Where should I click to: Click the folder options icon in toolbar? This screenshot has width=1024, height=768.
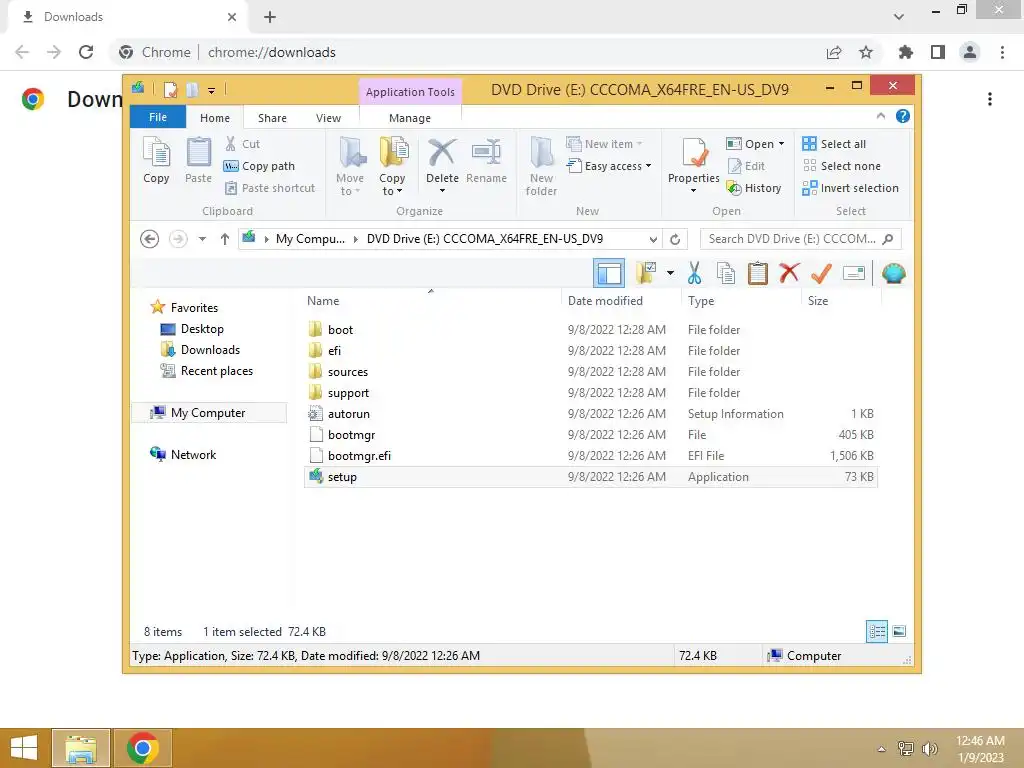[x=646, y=273]
